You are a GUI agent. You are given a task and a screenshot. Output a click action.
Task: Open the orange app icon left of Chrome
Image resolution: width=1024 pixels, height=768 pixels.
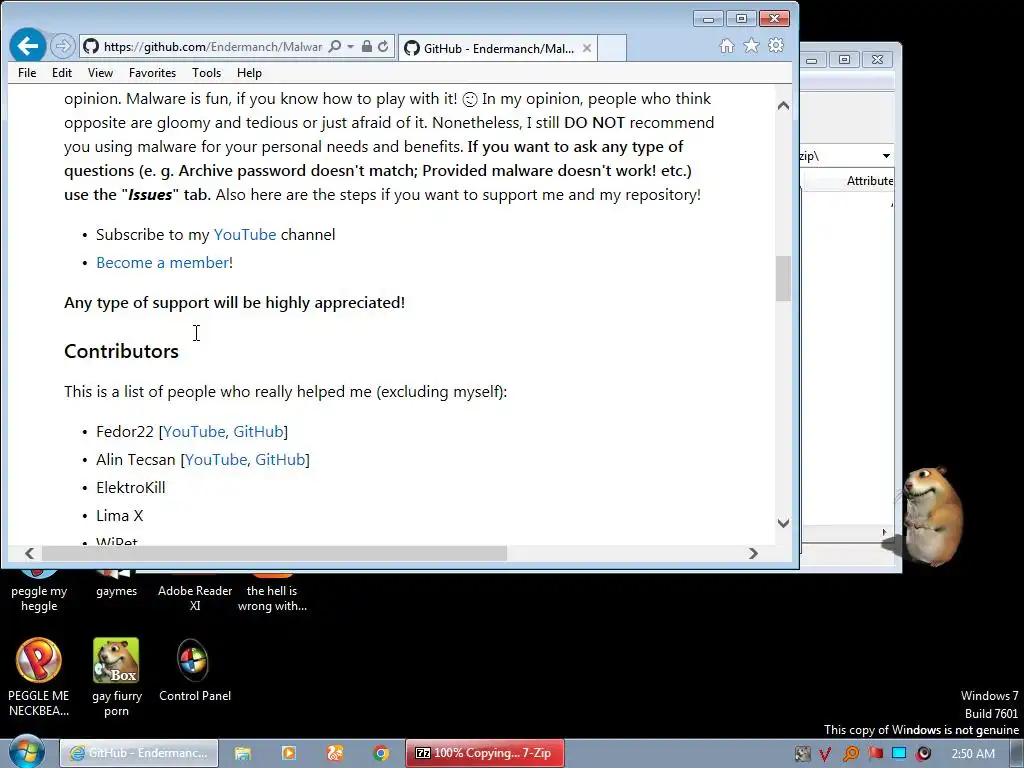tap(334, 754)
